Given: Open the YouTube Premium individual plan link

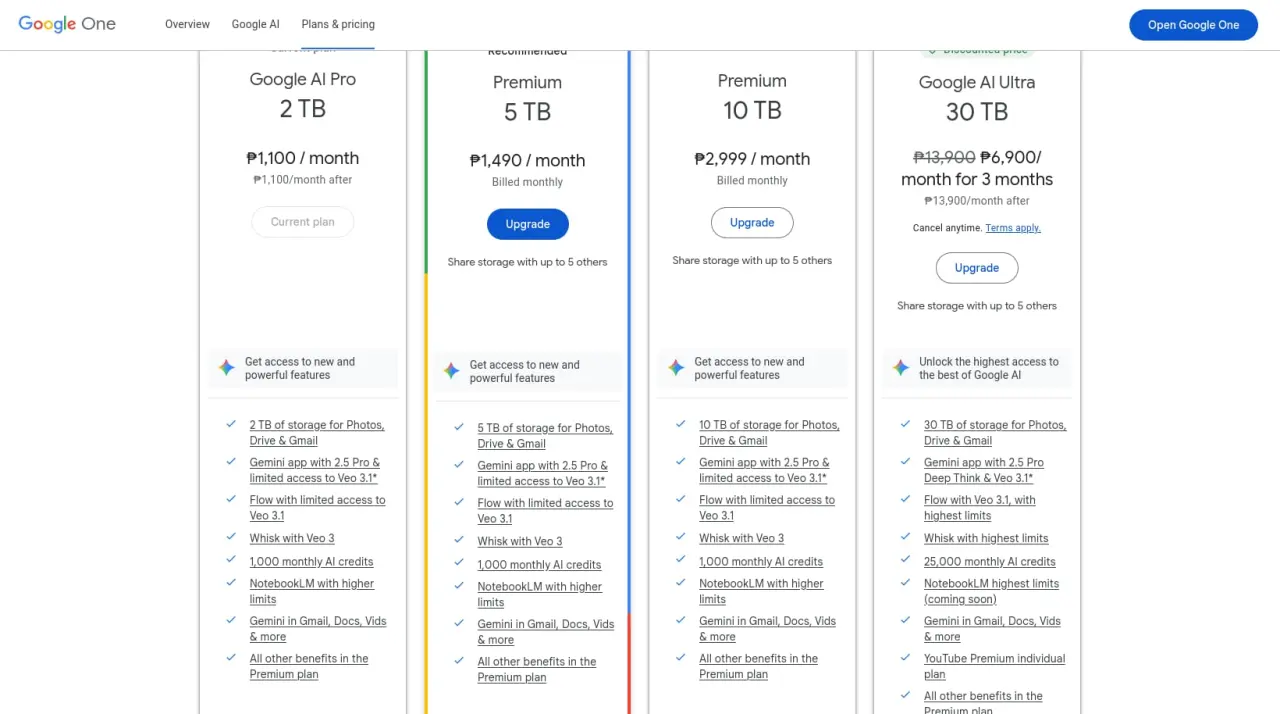Looking at the screenshot, I should pyautogui.click(x=994, y=666).
